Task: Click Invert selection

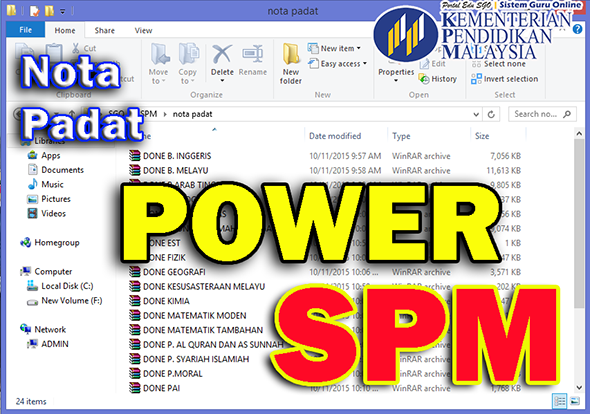Action: pyautogui.click(x=505, y=79)
